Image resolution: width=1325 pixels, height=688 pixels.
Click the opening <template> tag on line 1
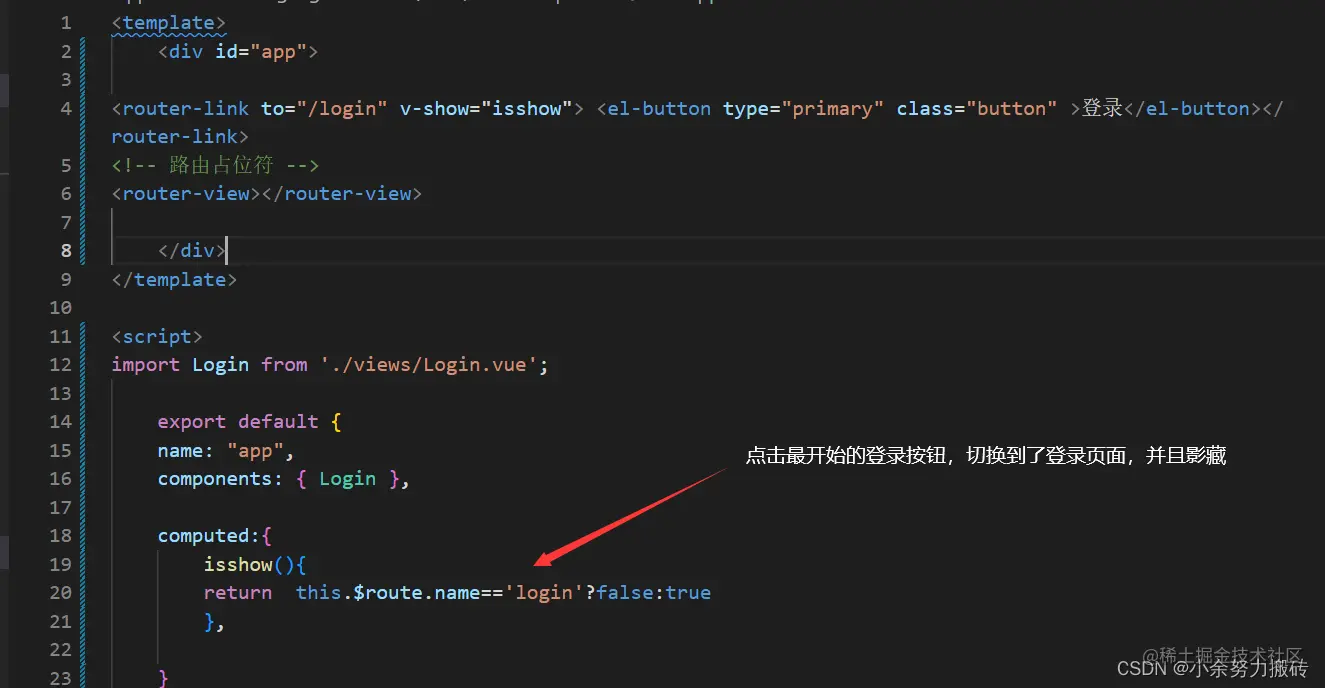pos(169,22)
